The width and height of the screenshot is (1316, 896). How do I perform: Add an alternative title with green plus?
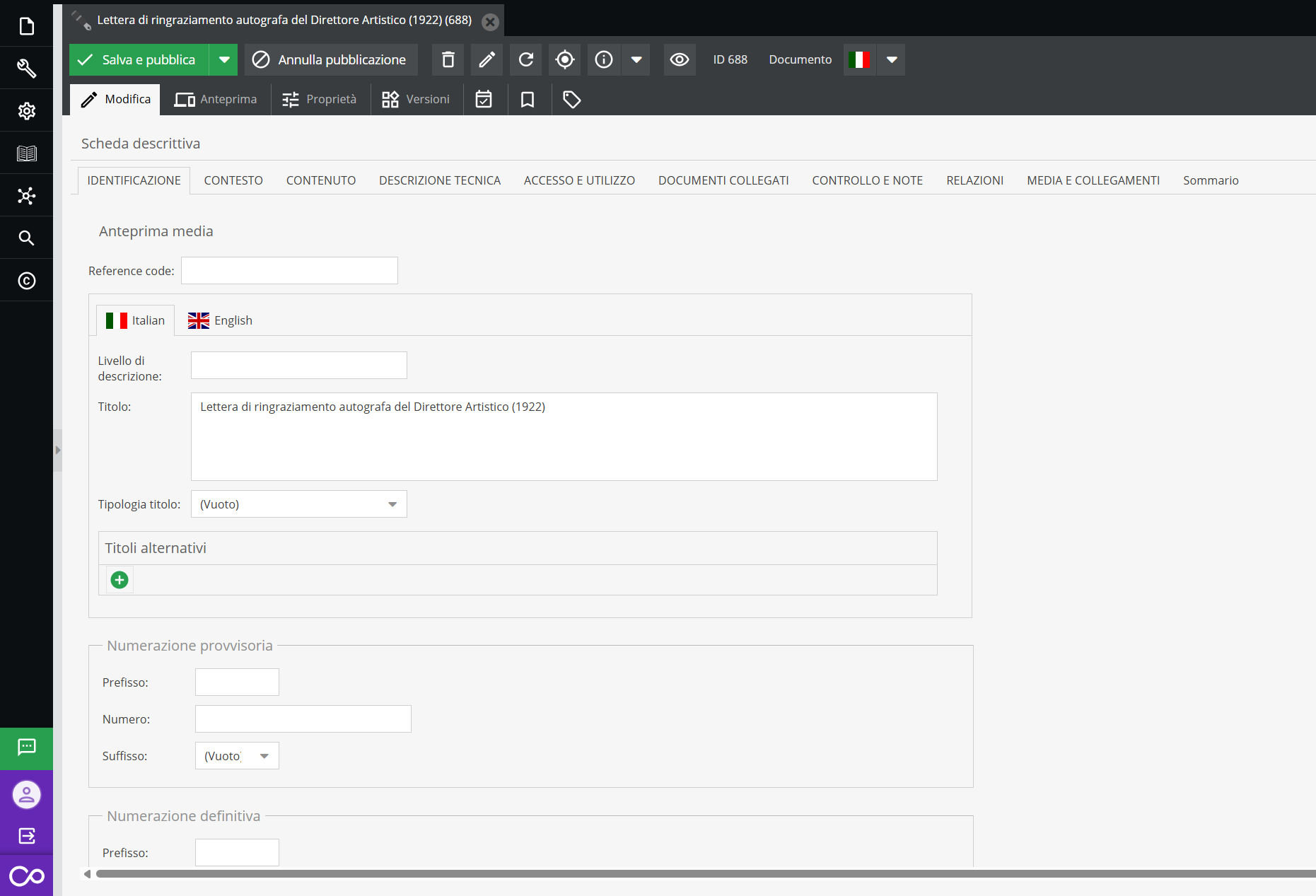(120, 580)
